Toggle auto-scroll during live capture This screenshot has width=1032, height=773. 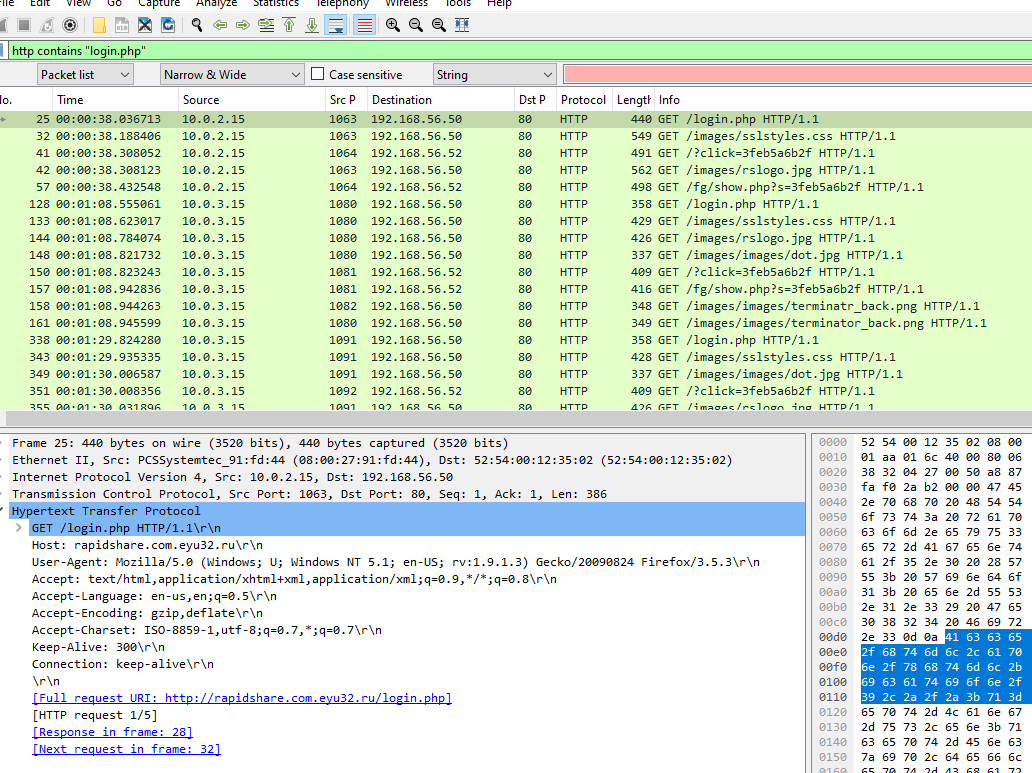(x=336, y=25)
